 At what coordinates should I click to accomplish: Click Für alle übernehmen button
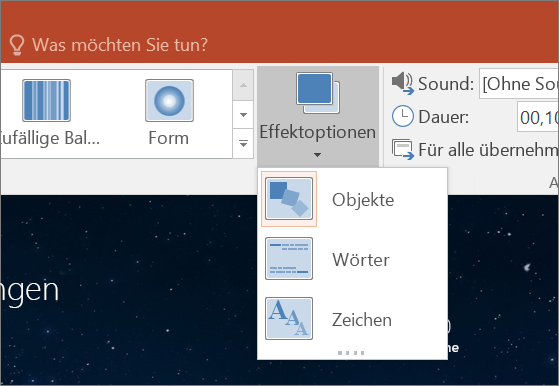pyautogui.click(x=475, y=149)
